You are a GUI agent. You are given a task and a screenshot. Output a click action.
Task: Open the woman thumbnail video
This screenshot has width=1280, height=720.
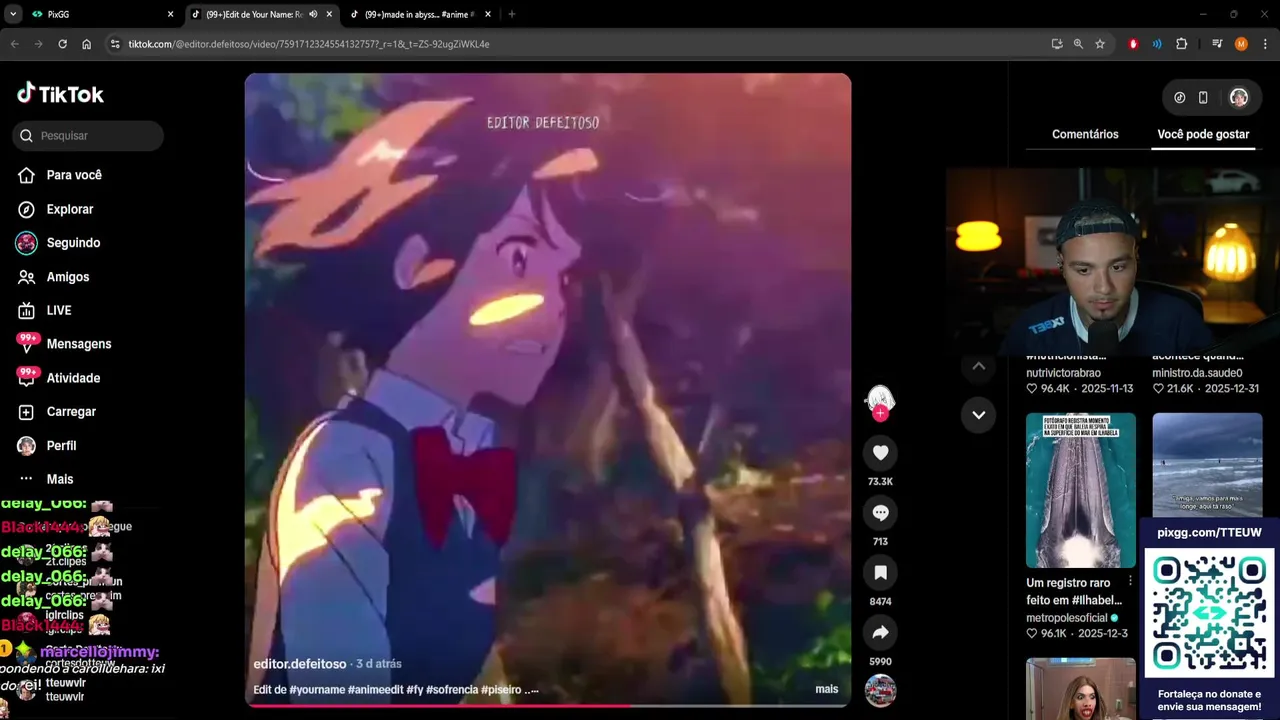pos(1080,688)
